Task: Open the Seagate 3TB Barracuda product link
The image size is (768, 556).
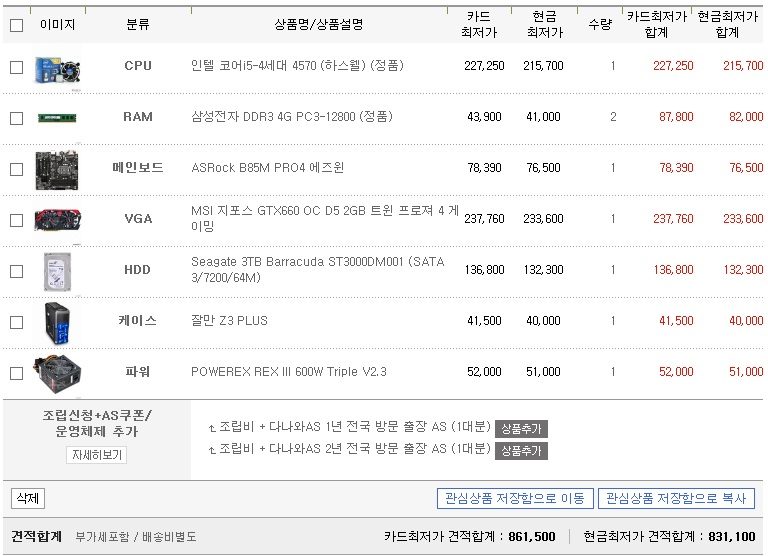Action: pyautogui.click(x=318, y=269)
